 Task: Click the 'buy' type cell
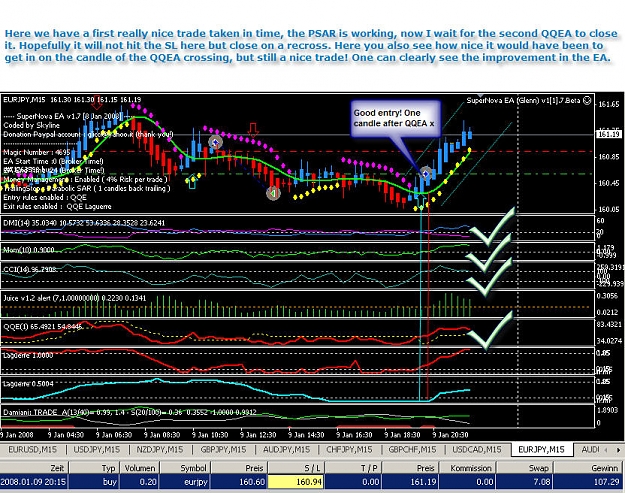[x=94, y=482]
